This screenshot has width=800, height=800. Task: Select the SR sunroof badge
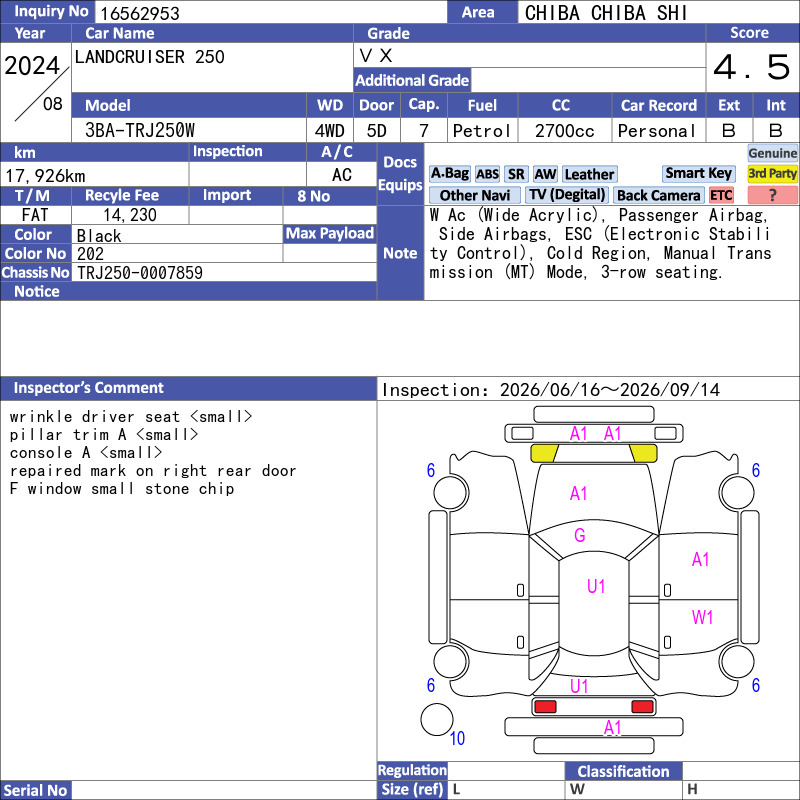click(x=516, y=174)
